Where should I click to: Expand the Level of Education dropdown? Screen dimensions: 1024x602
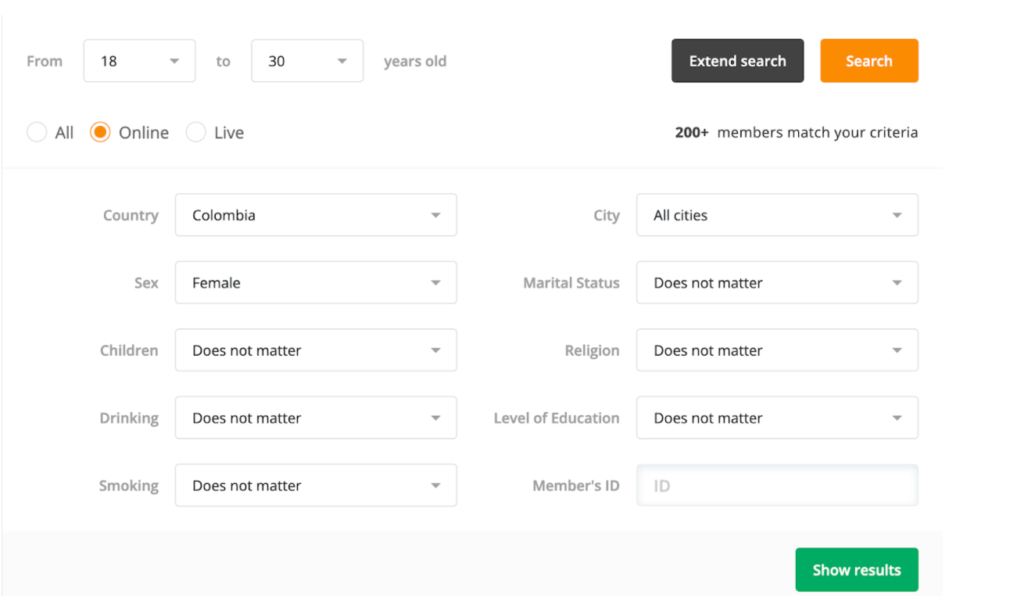[x=777, y=418]
